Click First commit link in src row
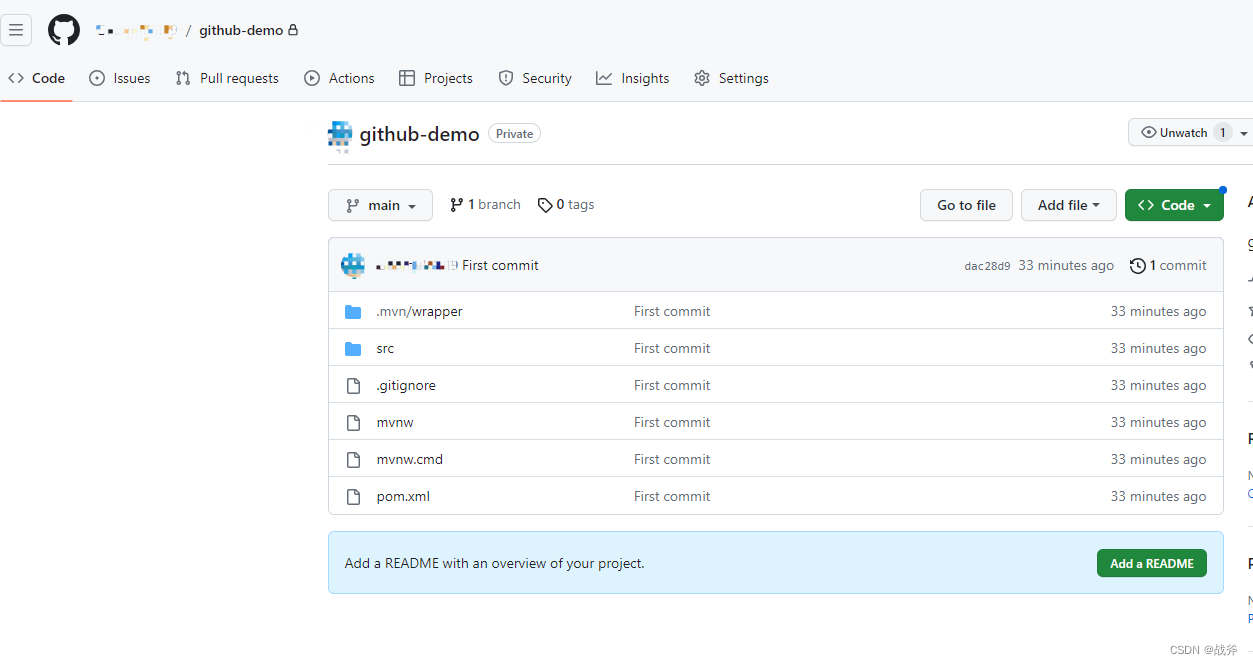The image size is (1253, 665). (672, 348)
